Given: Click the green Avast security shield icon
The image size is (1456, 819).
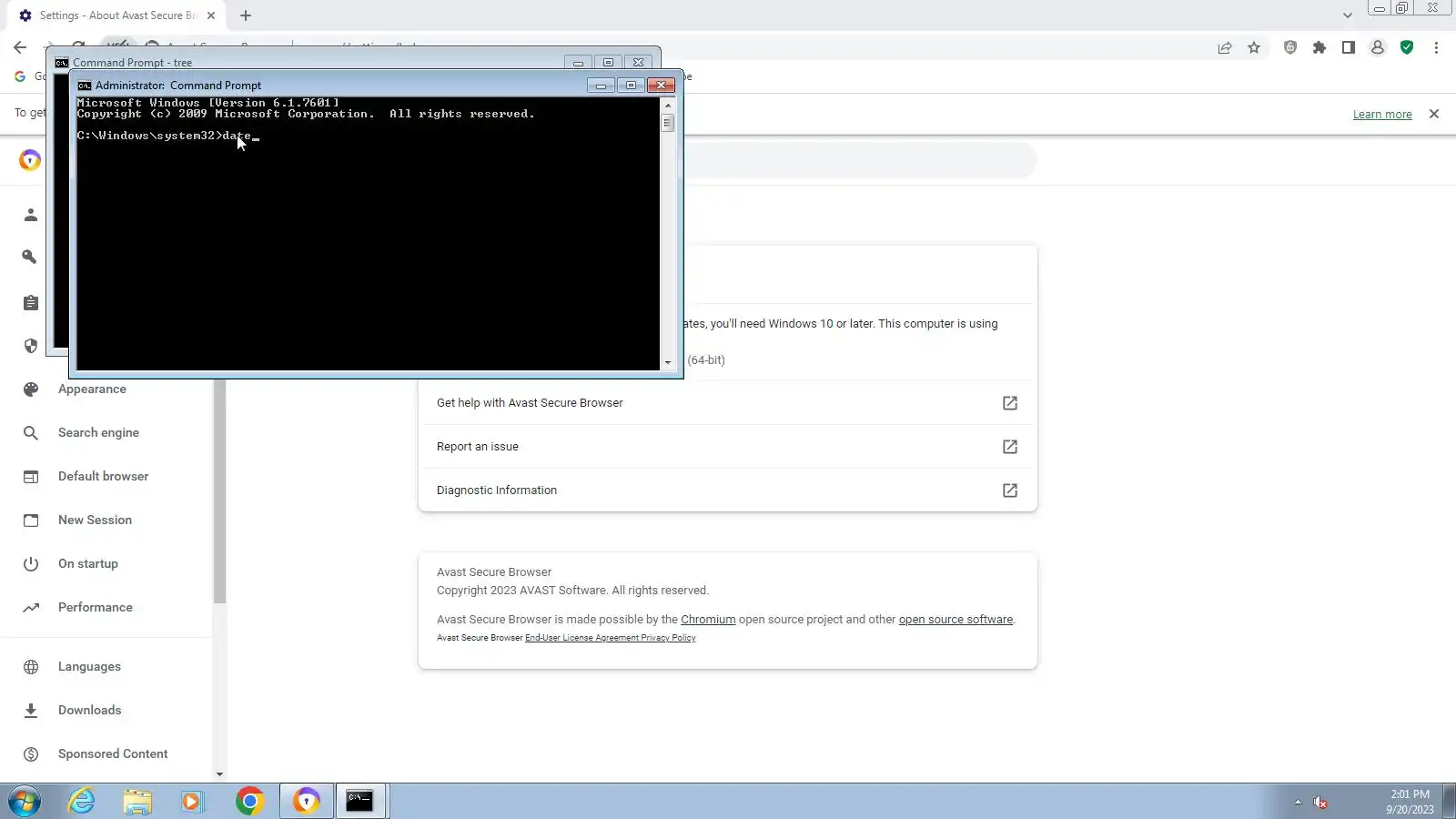Looking at the screenshot, I should [1407, 47].
